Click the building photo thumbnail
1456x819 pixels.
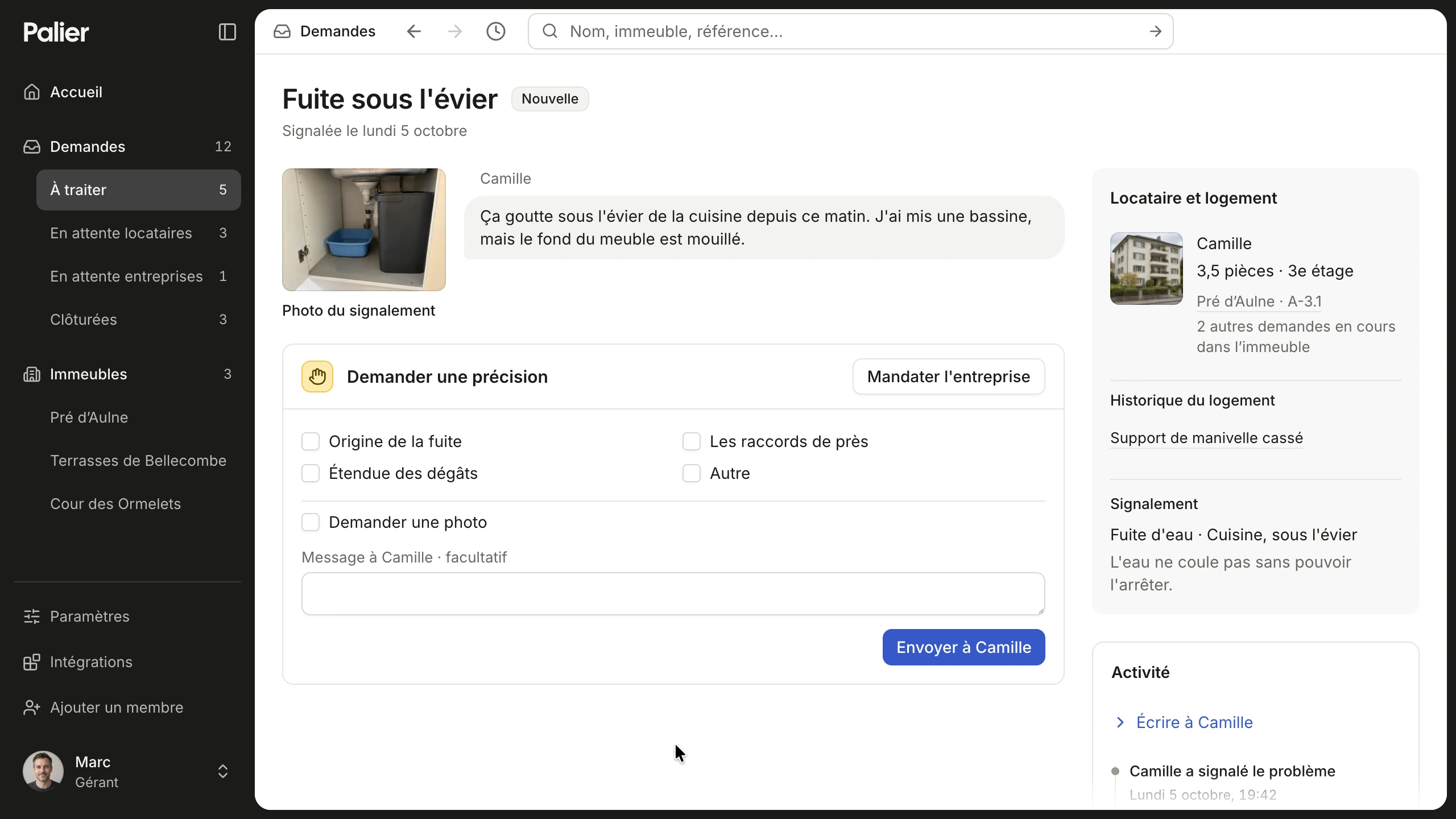pos(1147,268)
